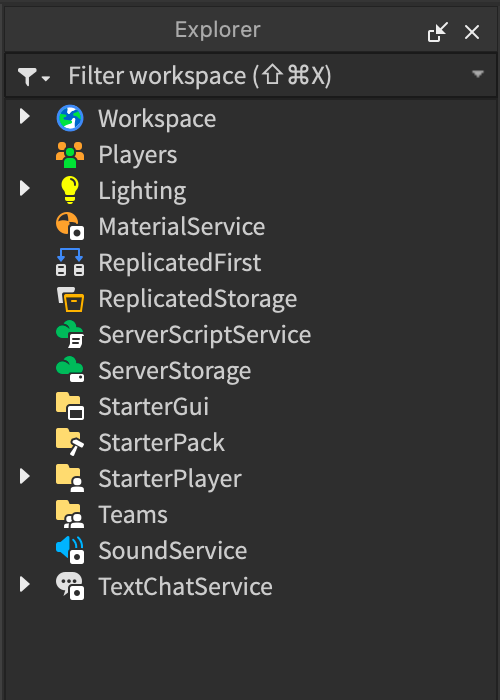The width and height of the screenshot is (500, 700).
Task: Select the SoundService label
Action: [x=173, y=550]
